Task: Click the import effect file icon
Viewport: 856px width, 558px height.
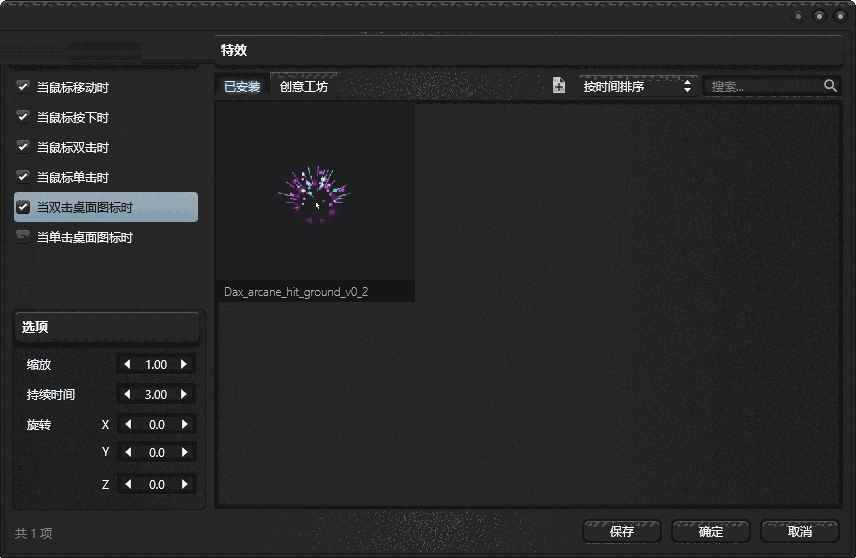Action: coord(558,85)
